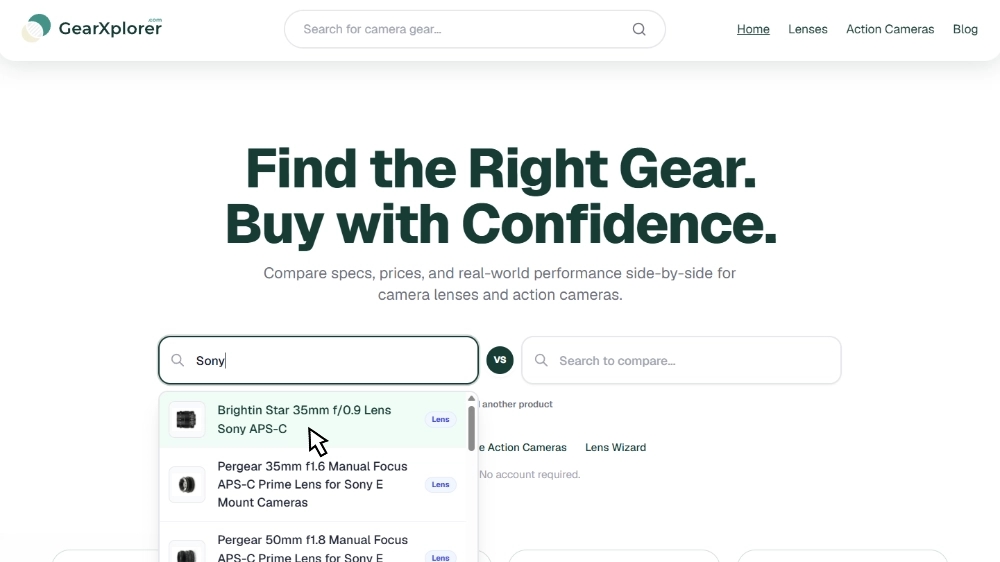Click the partially hidden Action Cameras link below search
Image resolution: width=1000 pixels, height=562 pixels.
(523, 448)
